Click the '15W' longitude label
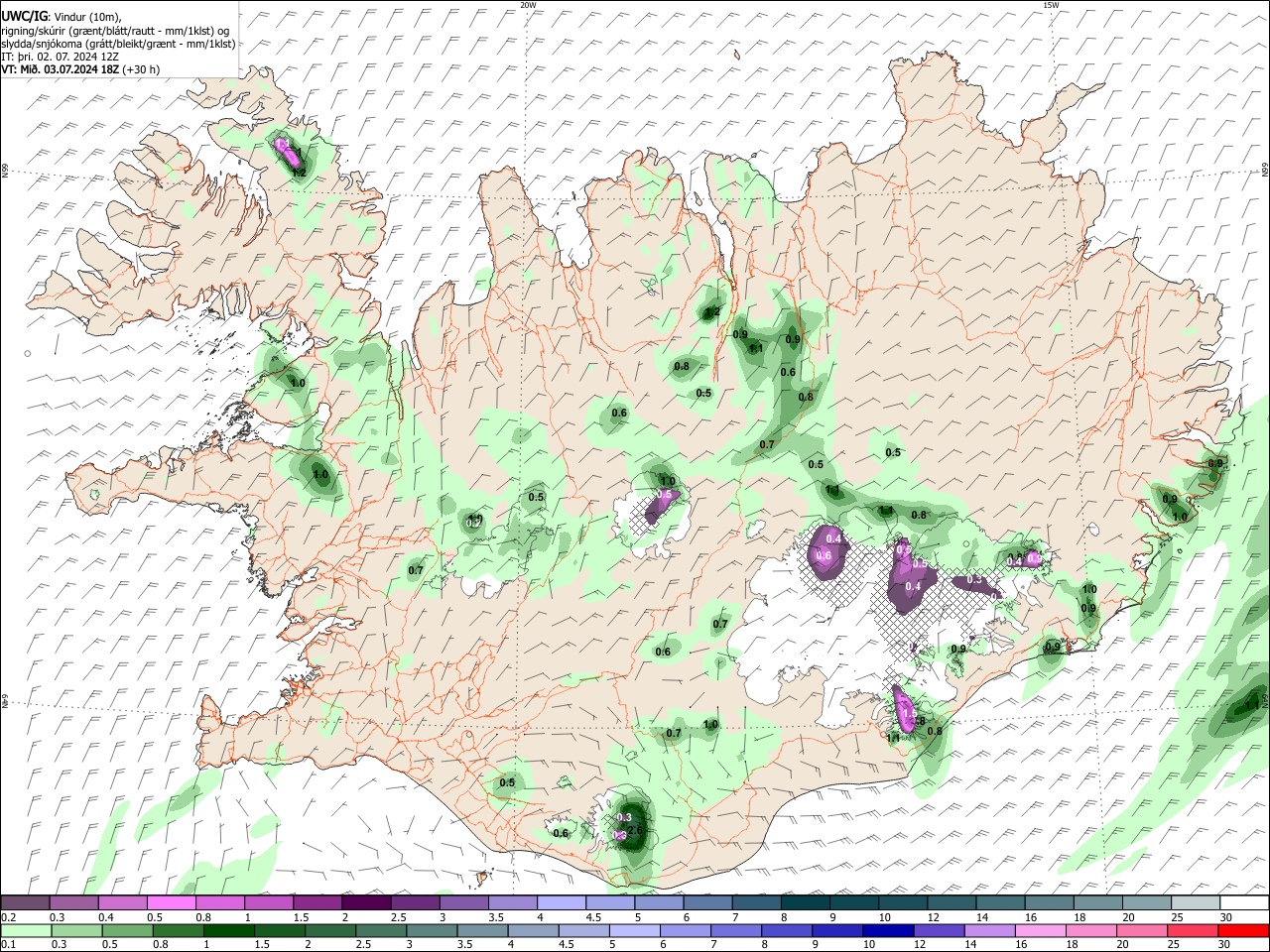The height and width of the screenshot is (952, 1270). (x=1051, y=5)
